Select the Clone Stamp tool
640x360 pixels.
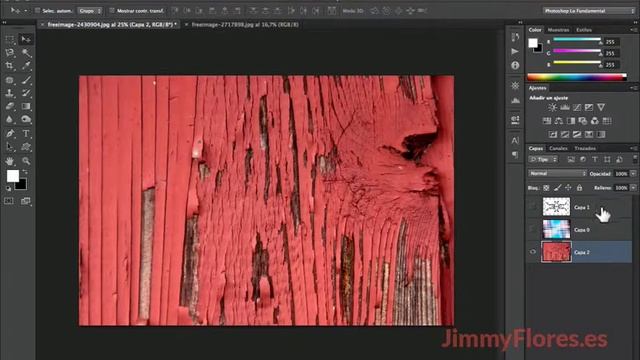pyautogui.click(x=9, y=93)
